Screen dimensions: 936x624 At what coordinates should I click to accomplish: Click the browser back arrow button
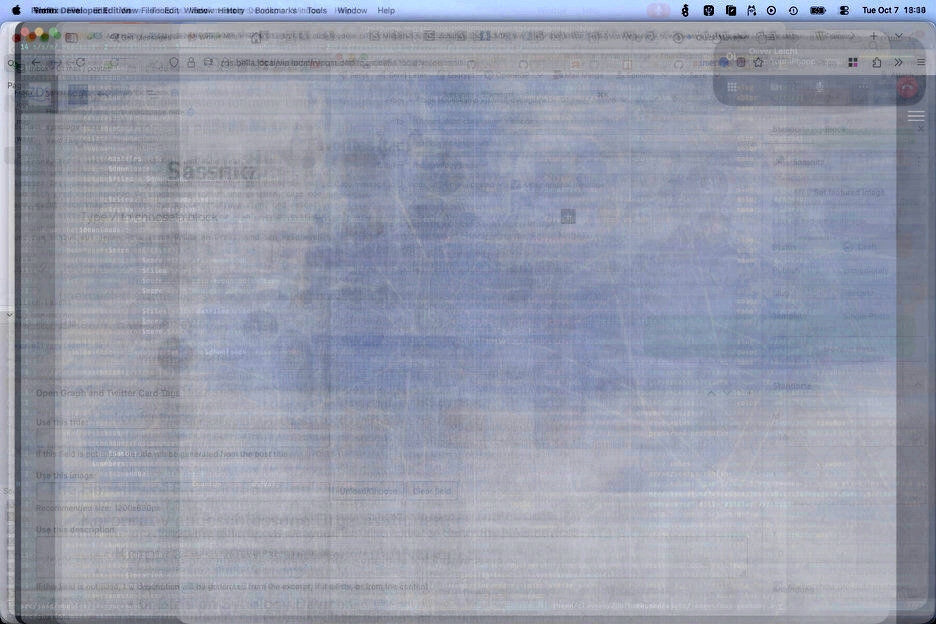tap(37, 62)
